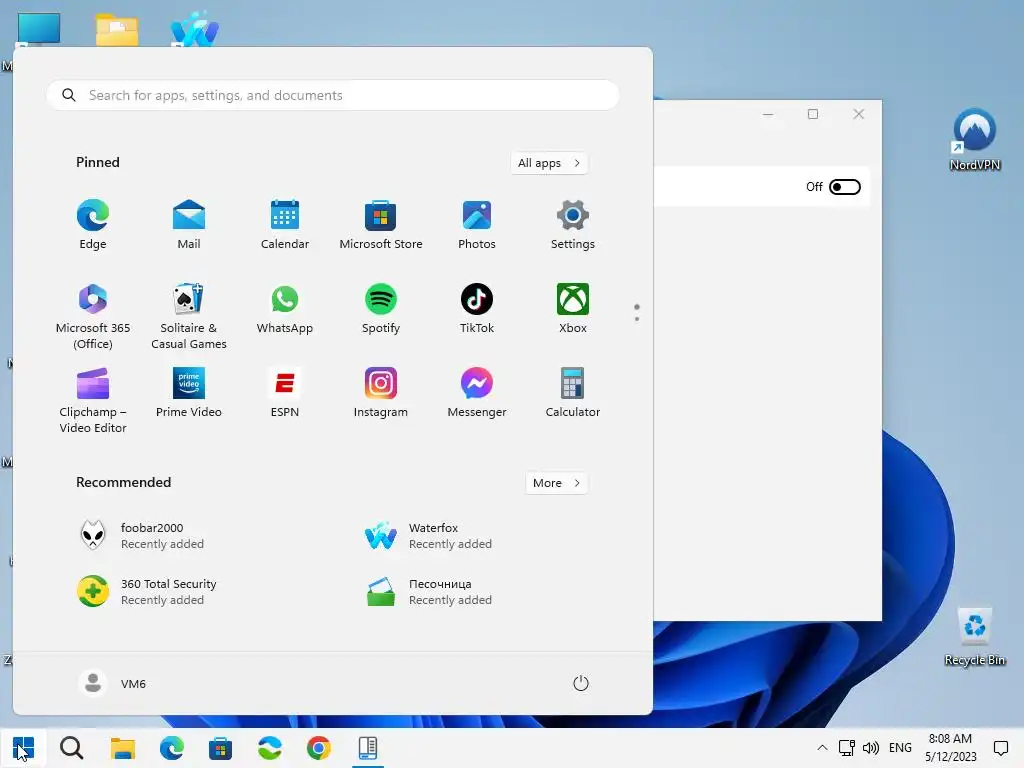Maximize the background window
Viewport: 1024px width, 768px height.
813,114
